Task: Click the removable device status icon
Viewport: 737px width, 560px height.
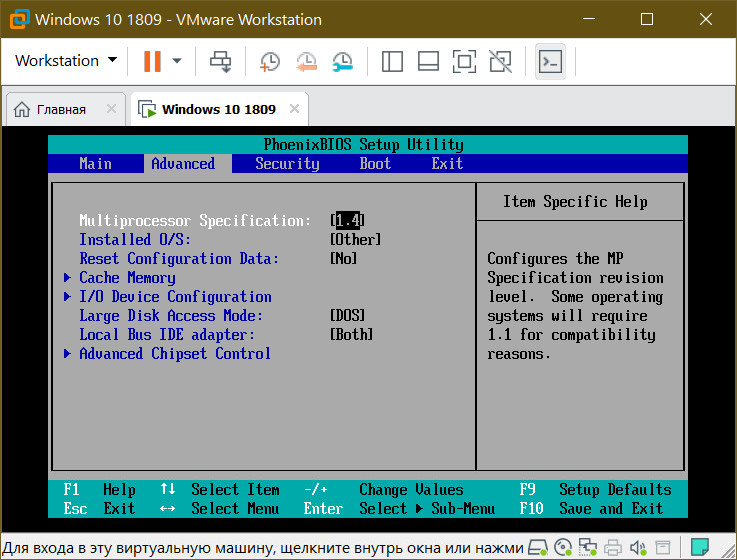Action: pos(663,547)
